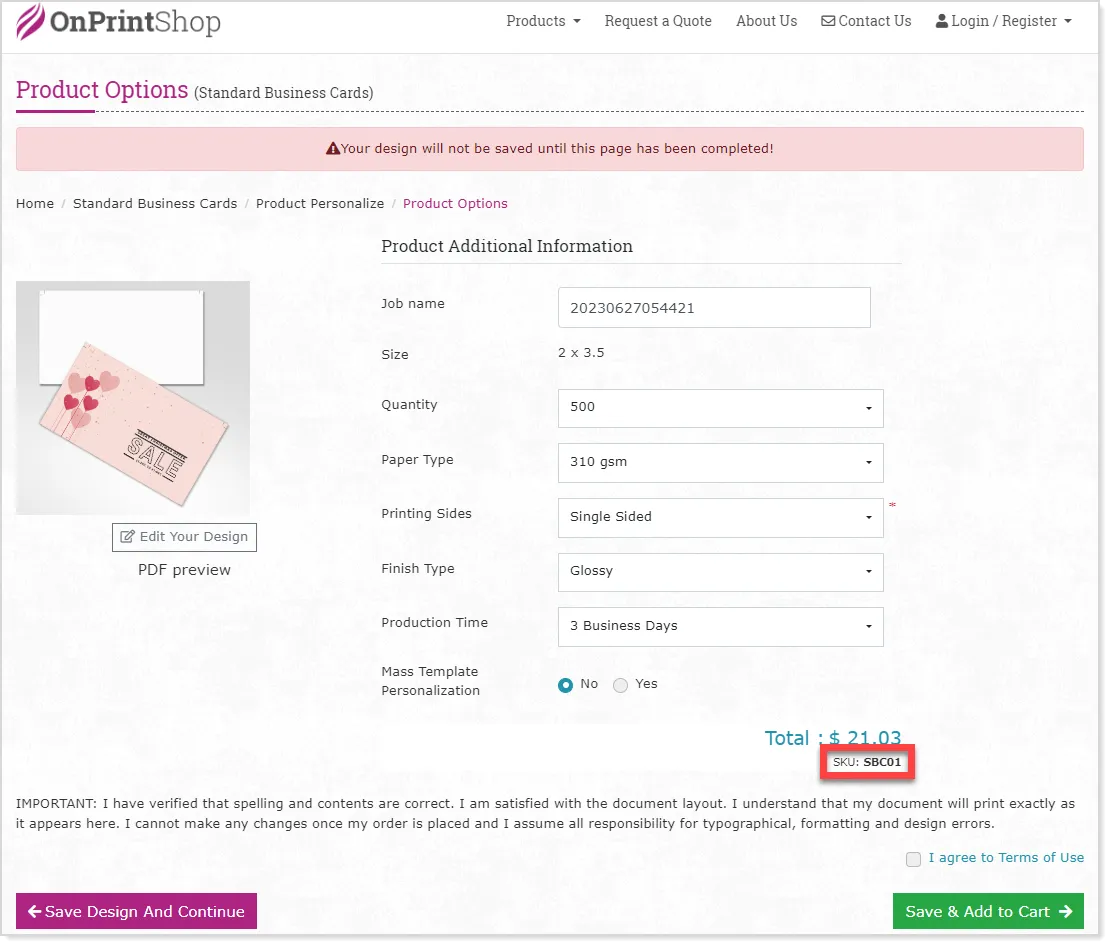Click the OnPrintShop logo
The width and height of the screenshot is (1110, 946).
click(119, 22)
